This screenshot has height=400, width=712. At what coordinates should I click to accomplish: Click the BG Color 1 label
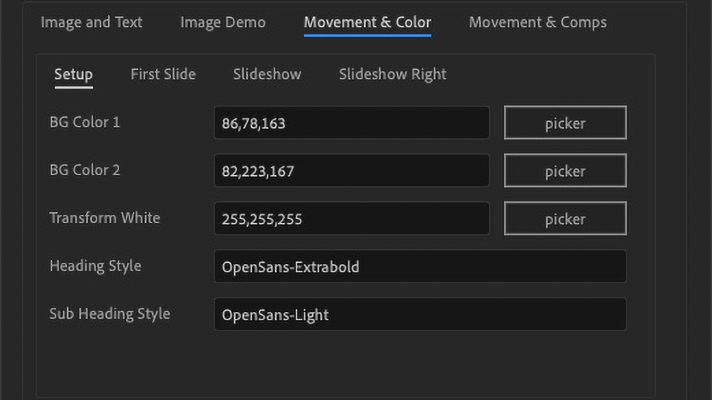(85, 122)
